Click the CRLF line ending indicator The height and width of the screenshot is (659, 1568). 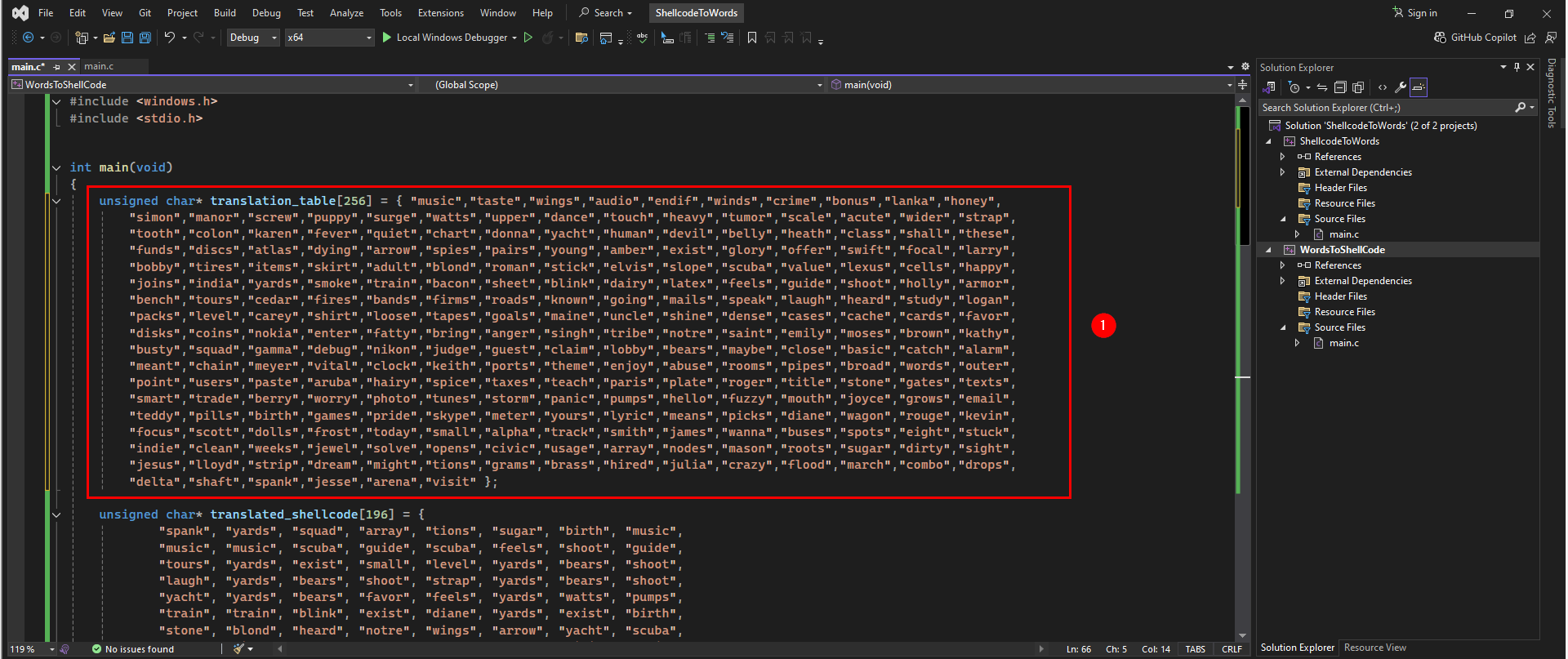1232,649
